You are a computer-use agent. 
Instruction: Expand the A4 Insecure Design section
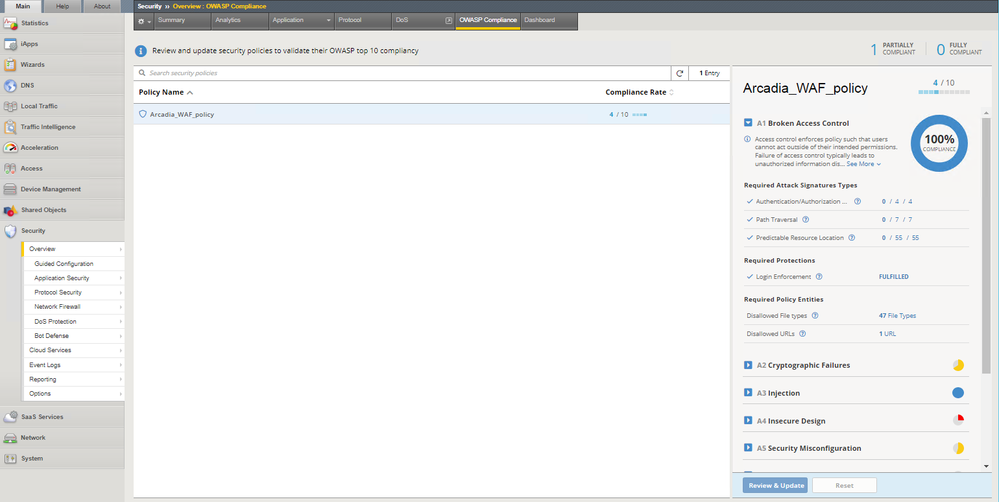[748, 421]
